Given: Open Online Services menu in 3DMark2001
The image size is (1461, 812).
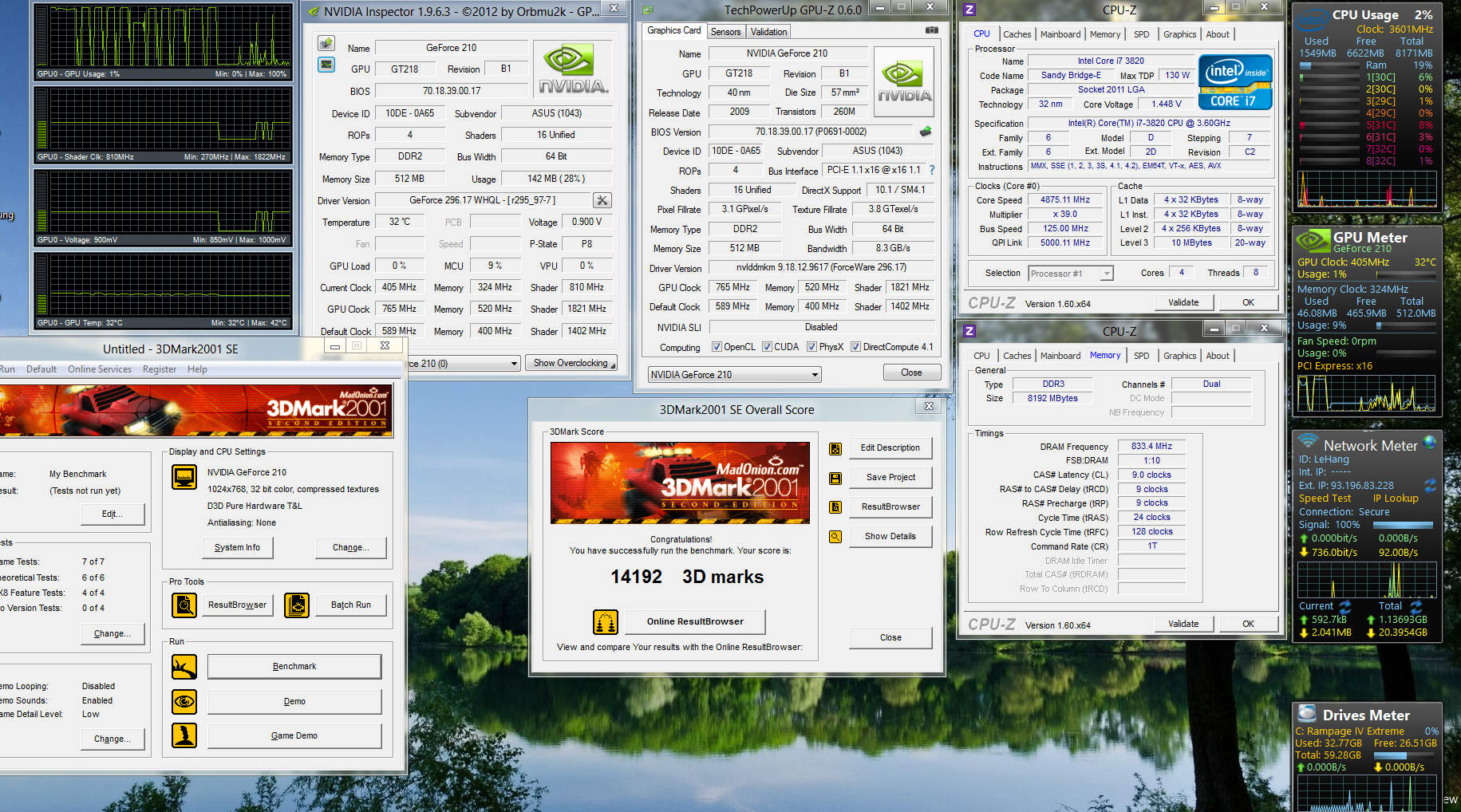Looking at the screenshot, I should coord(100,369).
